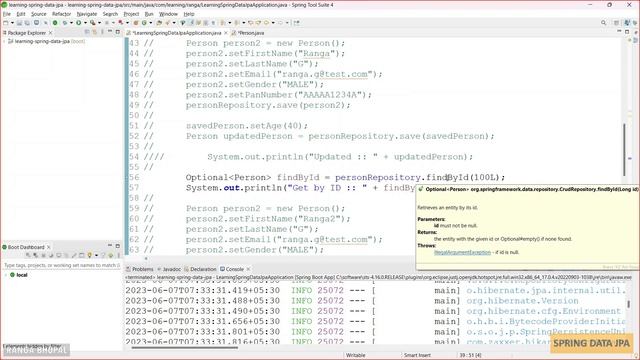Click line 56 findById code

345,177
